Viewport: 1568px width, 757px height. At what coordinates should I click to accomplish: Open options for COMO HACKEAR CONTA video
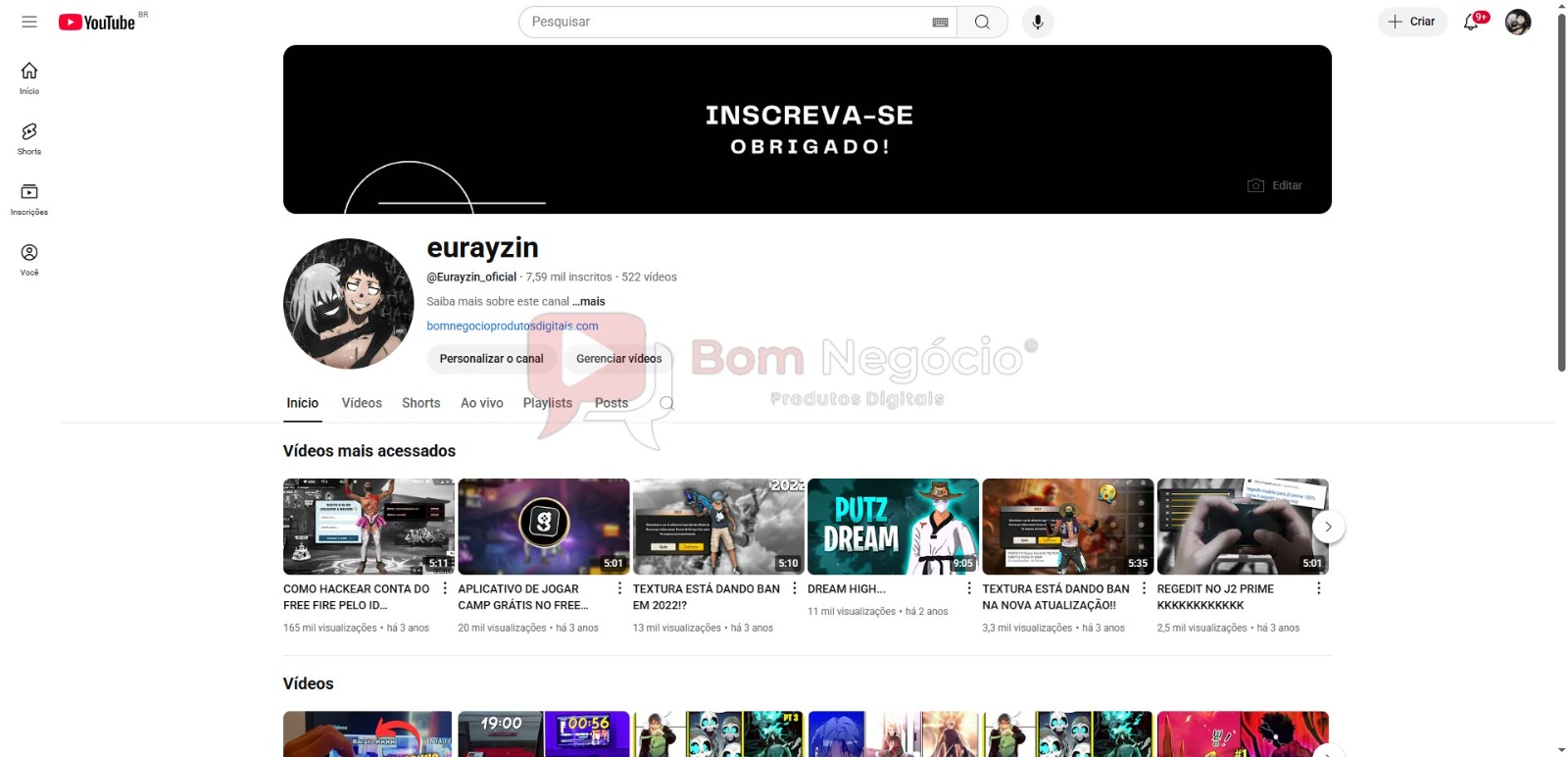click(x=445, y=588)
